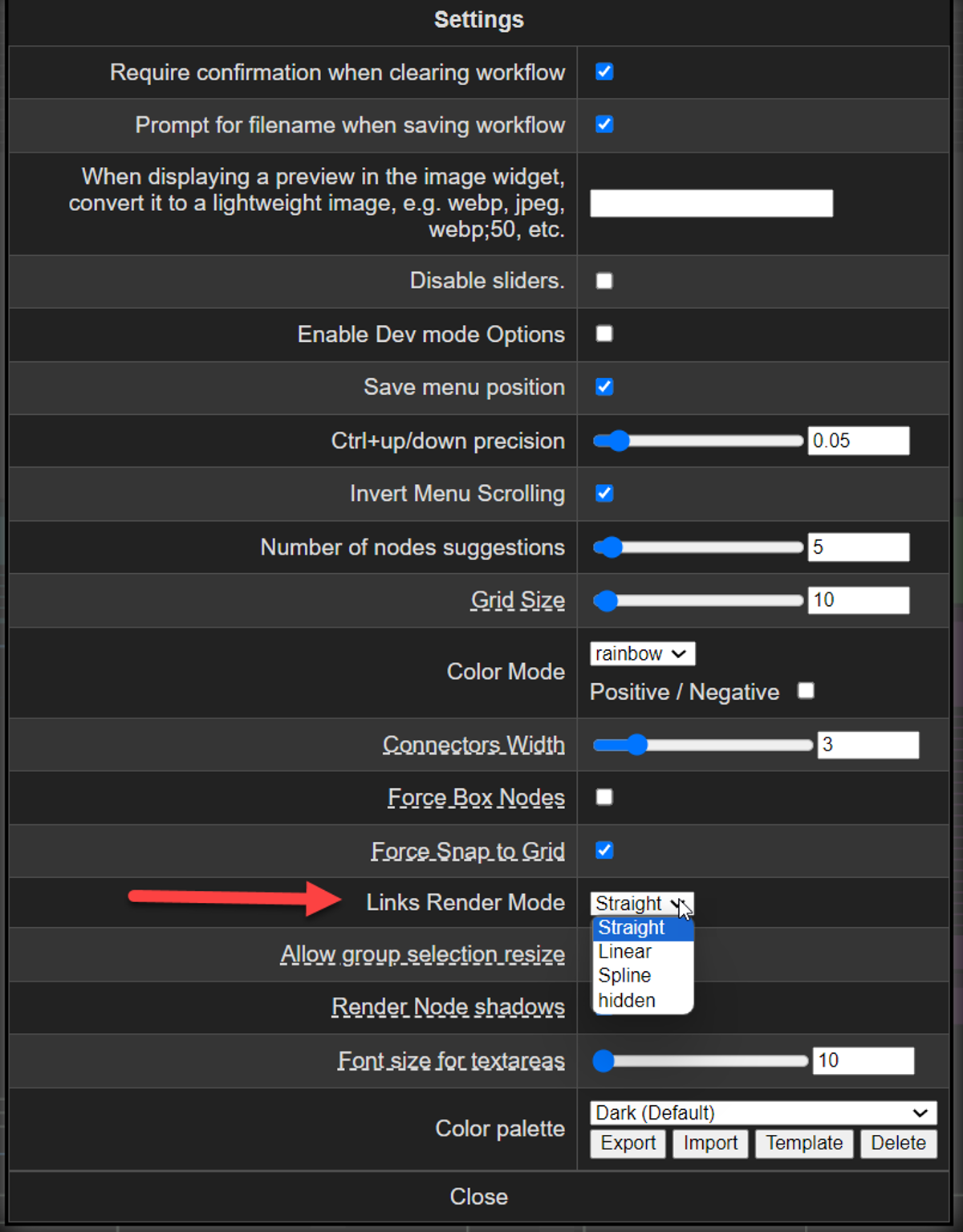Select Spline from Links Render Mode options

point(624,975)
